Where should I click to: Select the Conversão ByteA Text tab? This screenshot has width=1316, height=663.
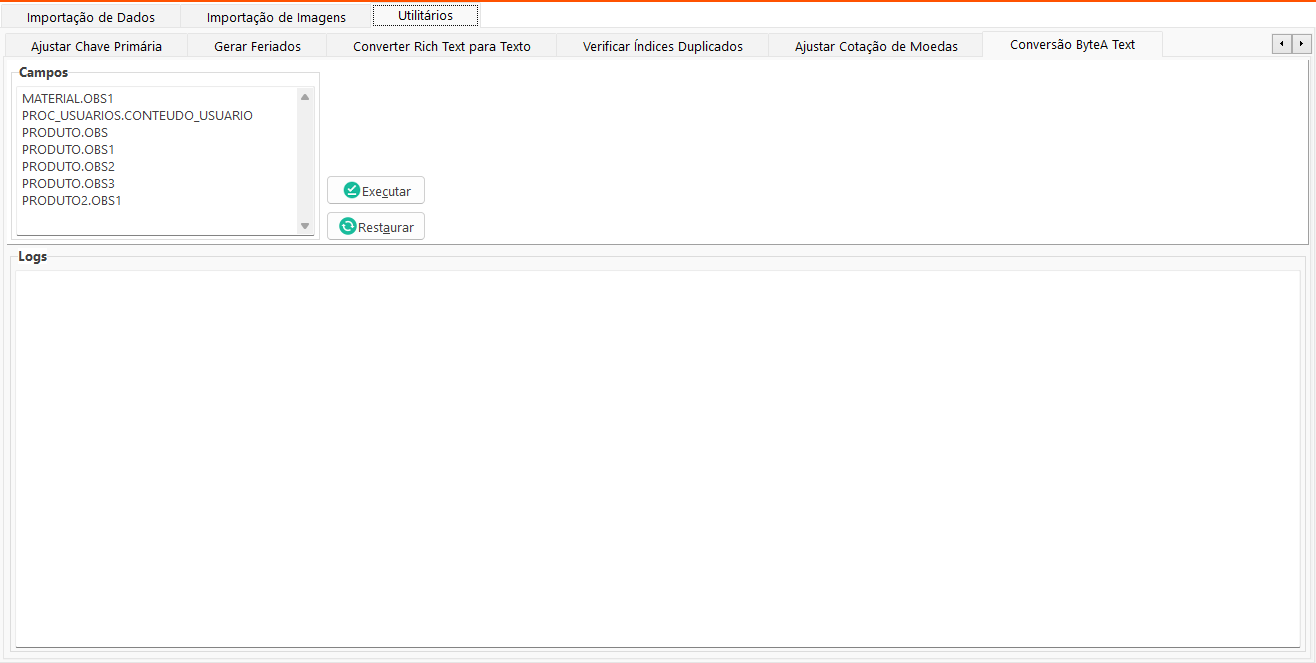[1072, 45]
